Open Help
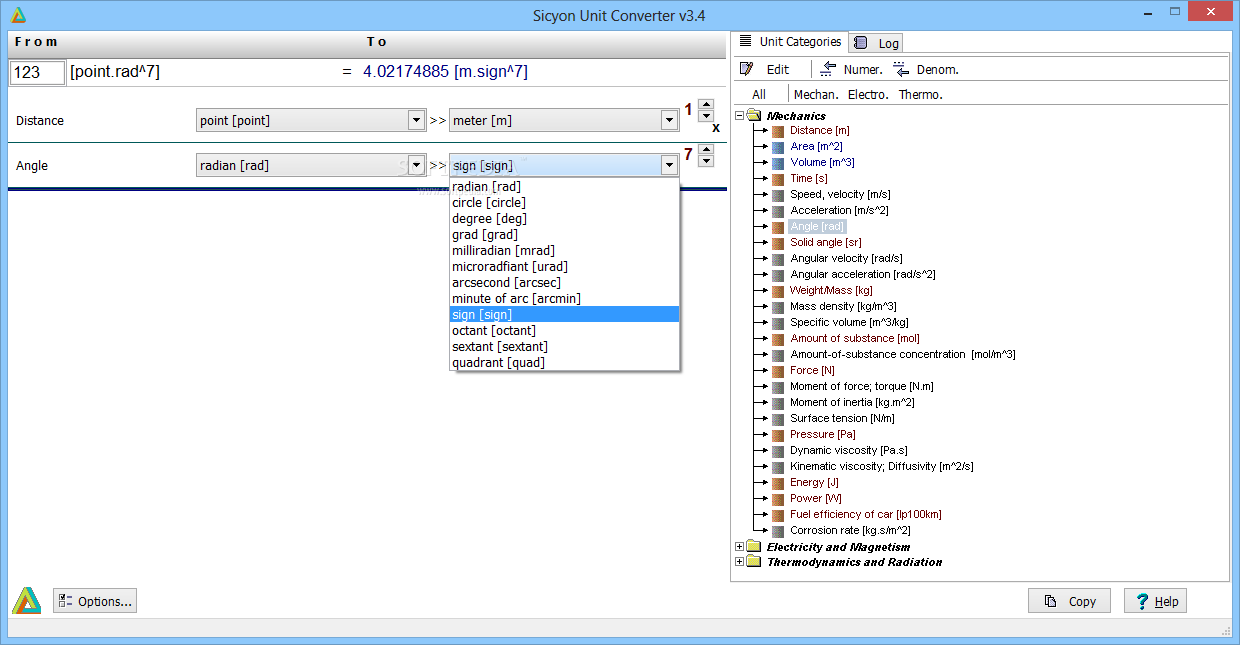Viewport: 1240px width, 645px height. coord(1155,601)
